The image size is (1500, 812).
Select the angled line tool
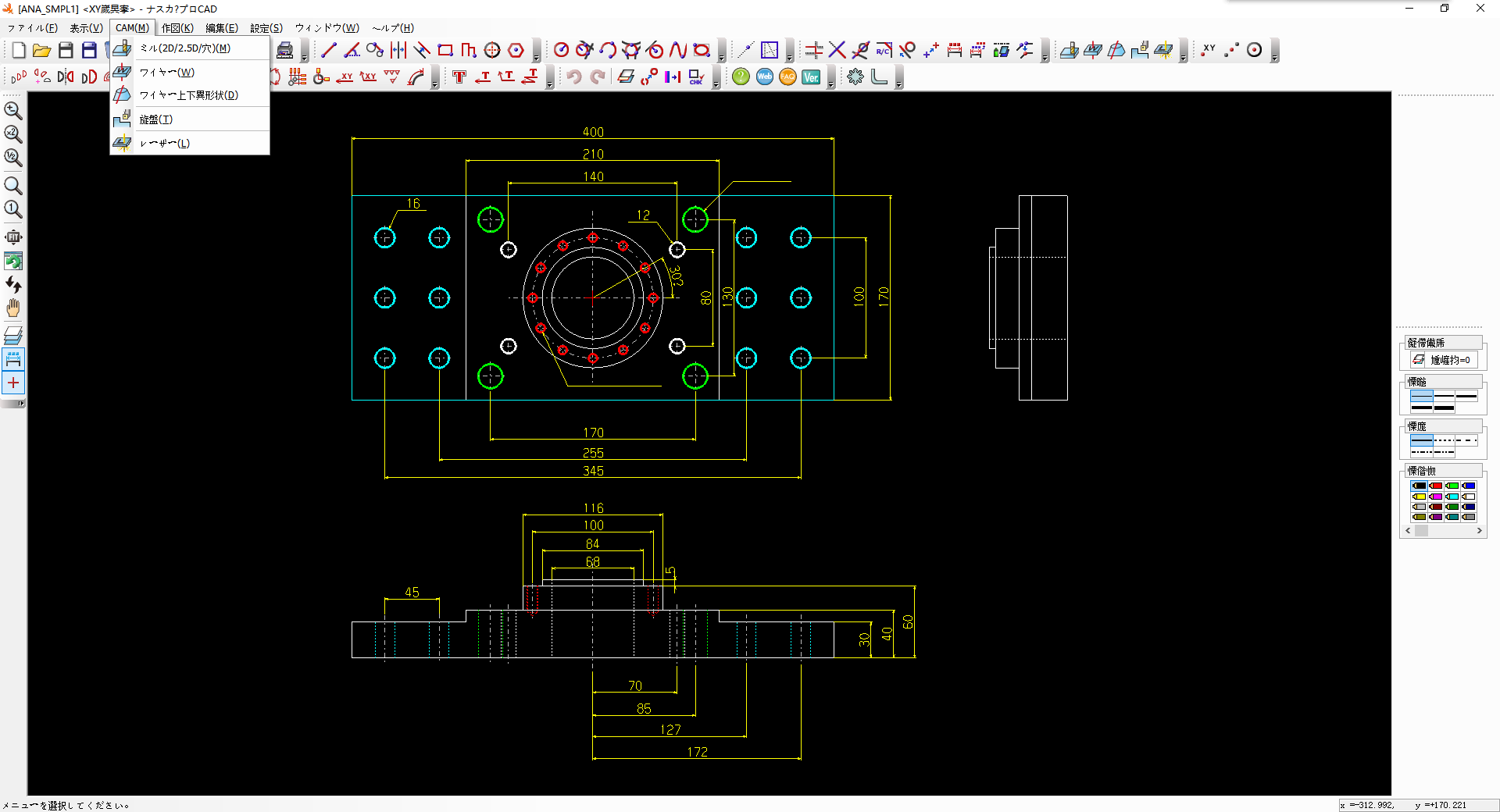[352, 51]
